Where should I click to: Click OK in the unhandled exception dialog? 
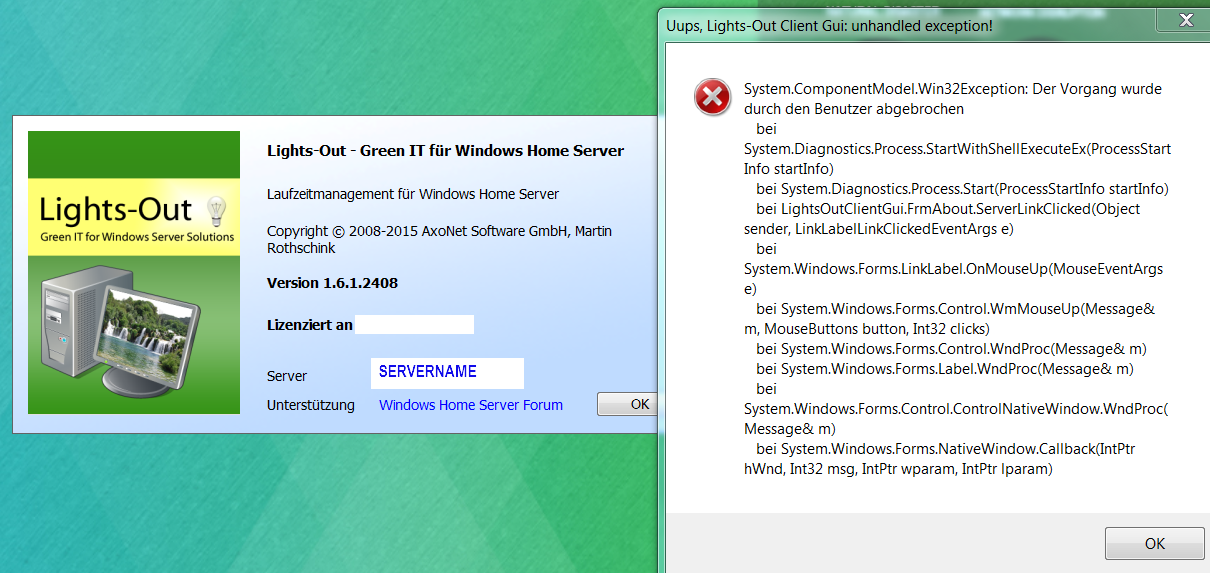pos(1154,544)
